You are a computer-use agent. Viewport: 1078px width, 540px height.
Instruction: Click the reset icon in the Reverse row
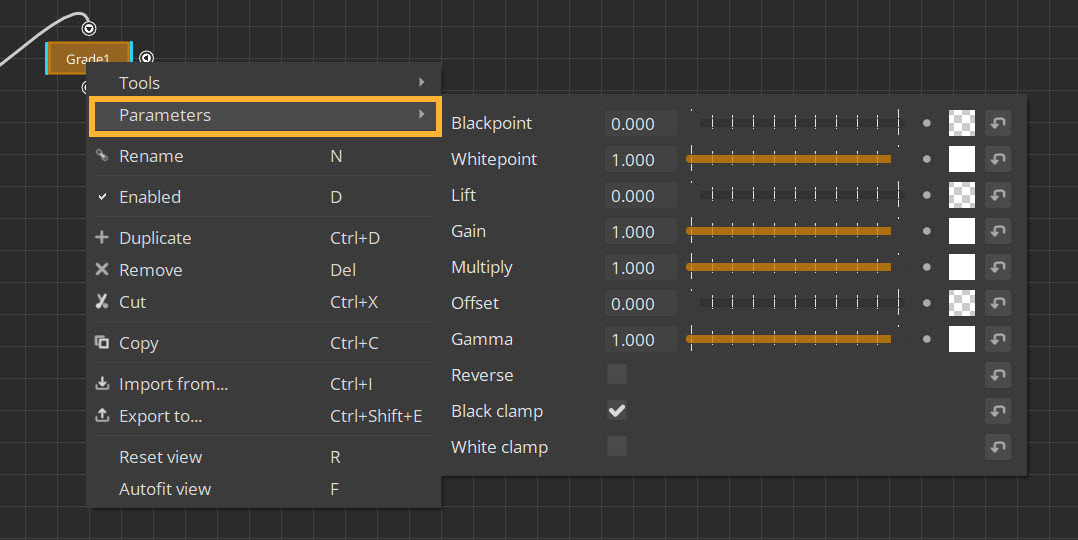click(x=997, y=375)
